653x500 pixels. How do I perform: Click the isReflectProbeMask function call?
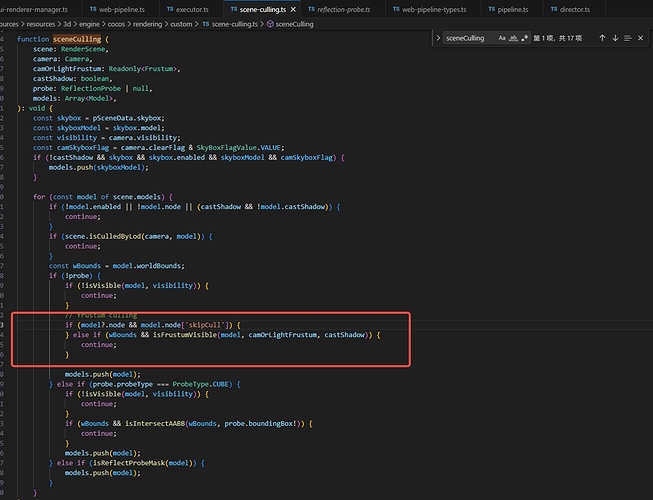coord(130,463)
